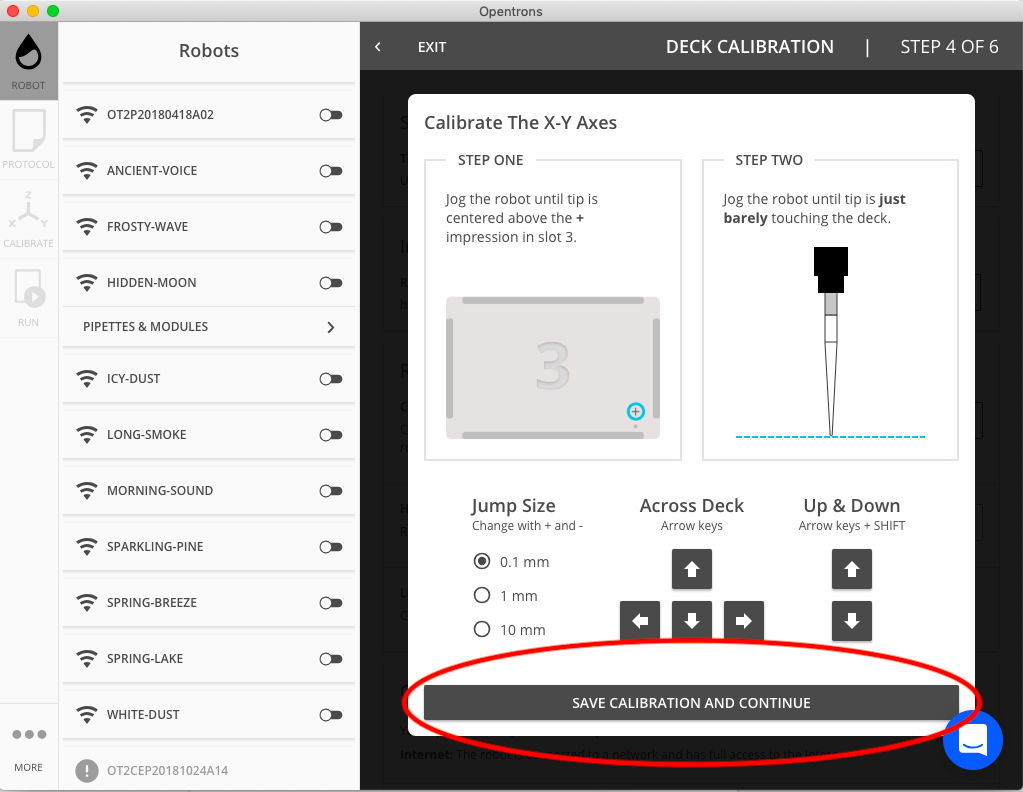This screenshot has height=792, width=1023.
Task: Exit the deck calibration
Action: point(432,47)
